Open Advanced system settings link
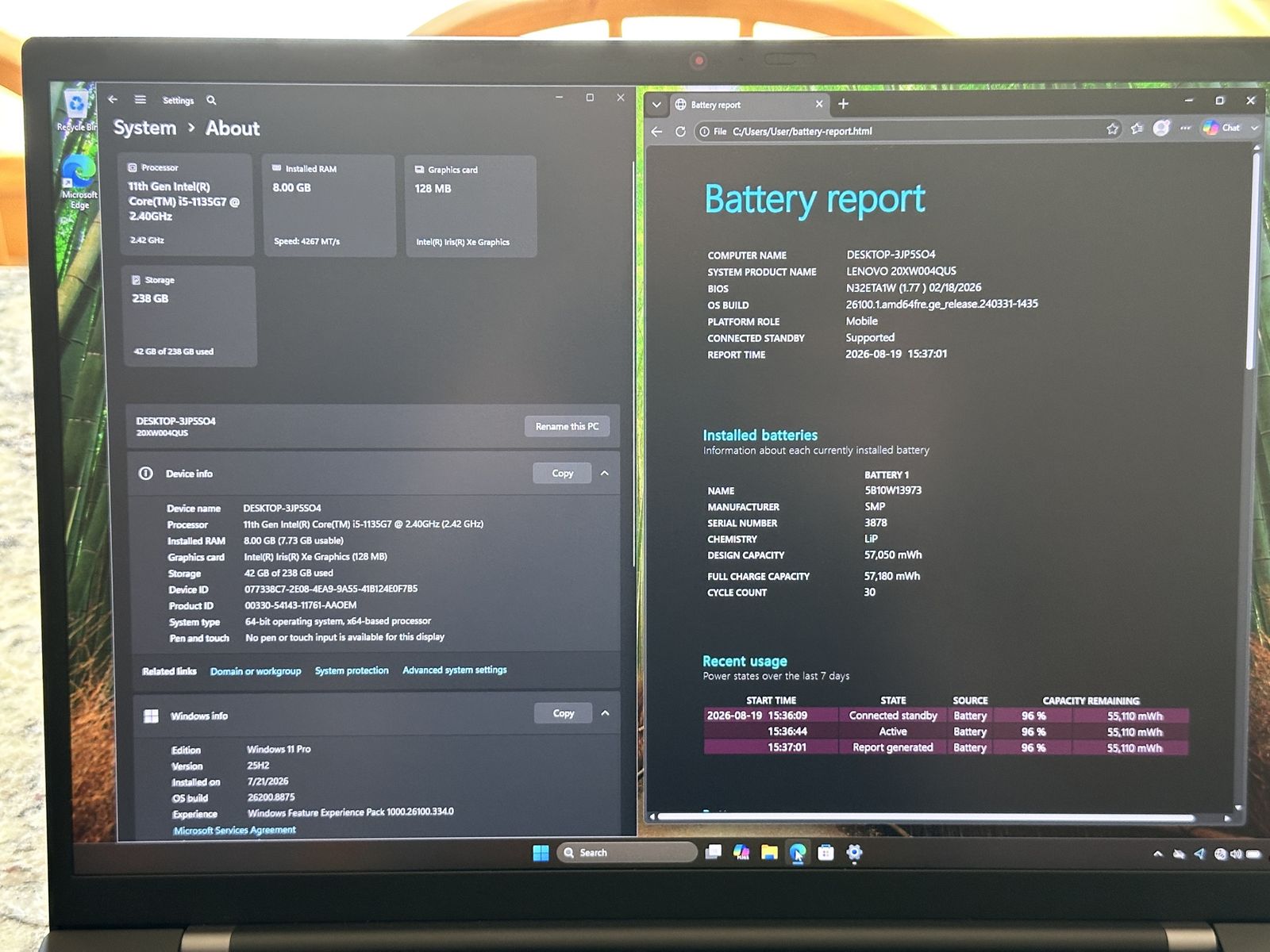The image size is (1270, 952). click(x=455, y=670)
